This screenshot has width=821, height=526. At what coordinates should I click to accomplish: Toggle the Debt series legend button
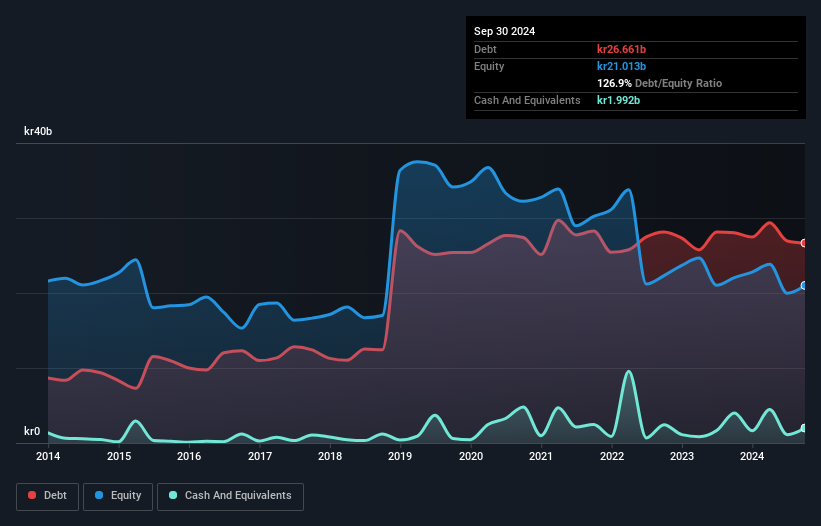click(x=48, y=496)
